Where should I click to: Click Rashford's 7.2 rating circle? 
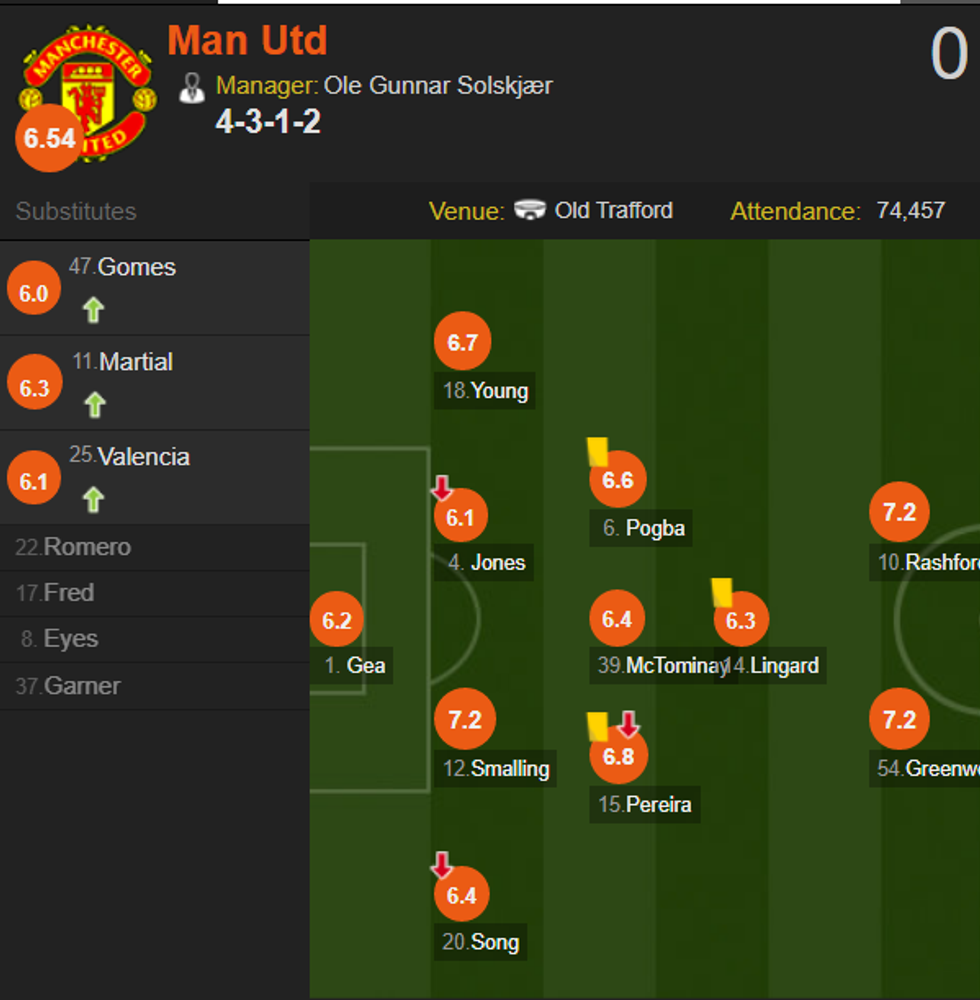[x=899, y=512]
